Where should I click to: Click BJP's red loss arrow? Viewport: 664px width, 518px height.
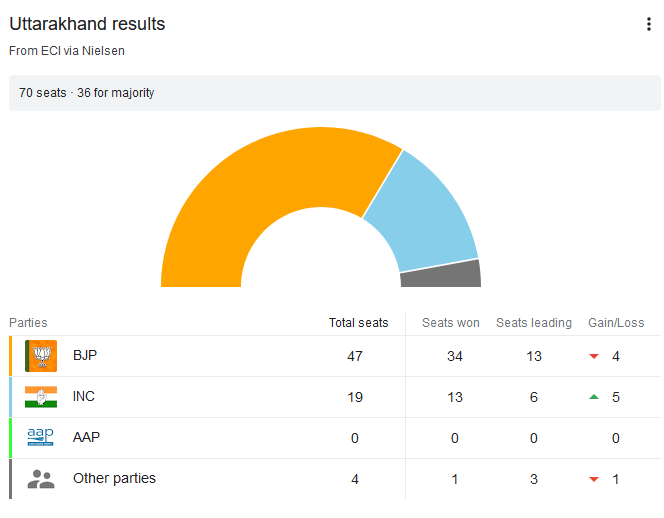[x=594, y=357]
